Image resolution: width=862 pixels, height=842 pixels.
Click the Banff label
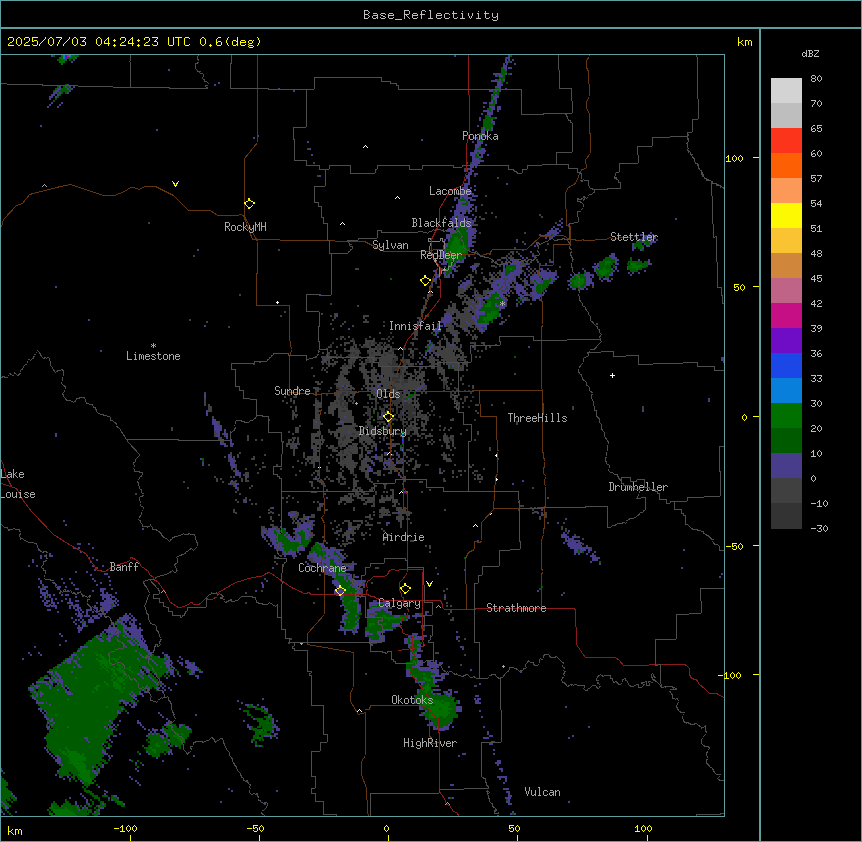tap(124, 567)
